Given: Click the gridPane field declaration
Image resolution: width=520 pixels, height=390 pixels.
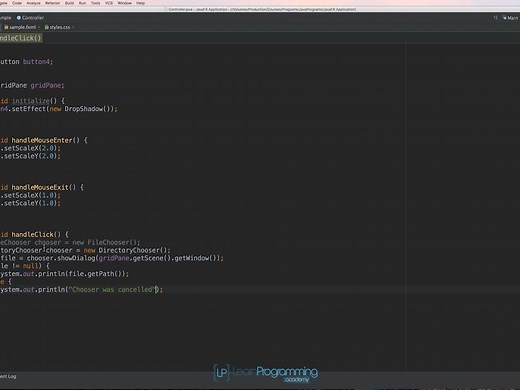Looking at the screenshot, I should pyautogui.click(x=47, y=85).
